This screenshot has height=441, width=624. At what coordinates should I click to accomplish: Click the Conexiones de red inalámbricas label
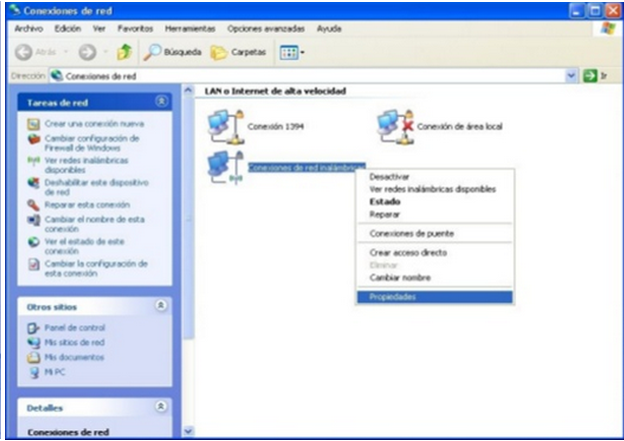point(306,168)
